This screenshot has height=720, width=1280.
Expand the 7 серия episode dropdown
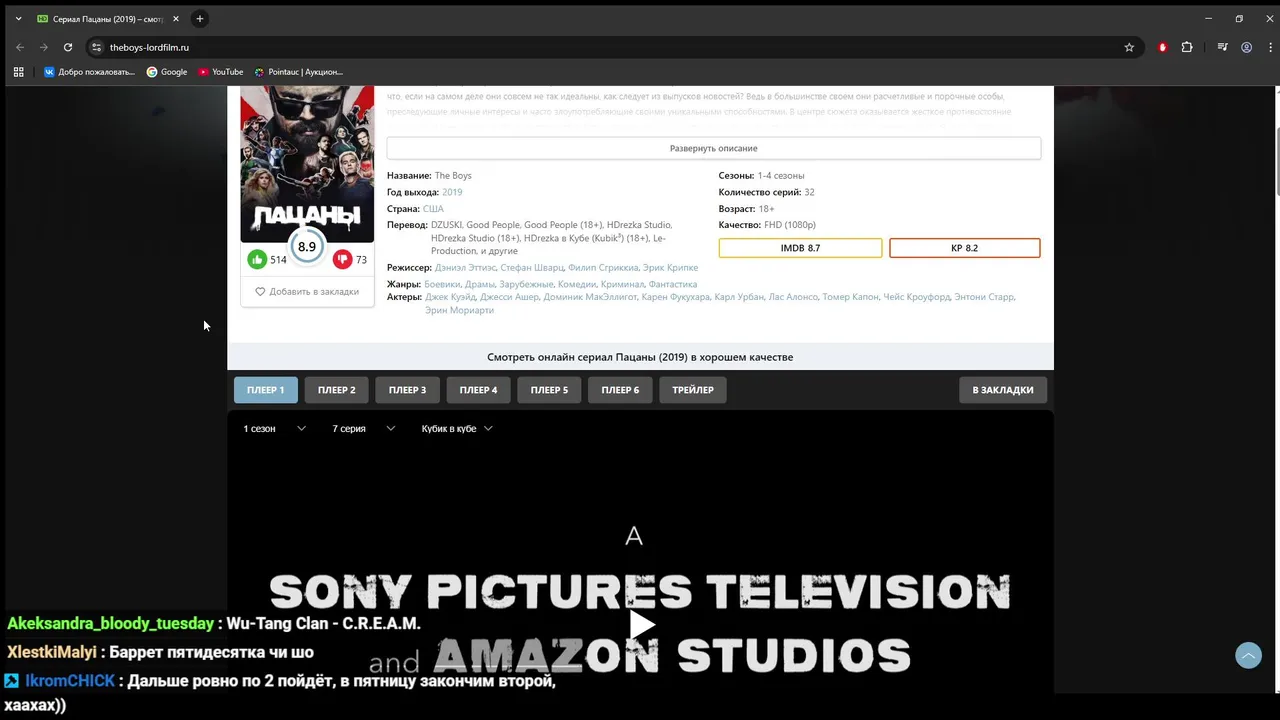tap(364, 428)
